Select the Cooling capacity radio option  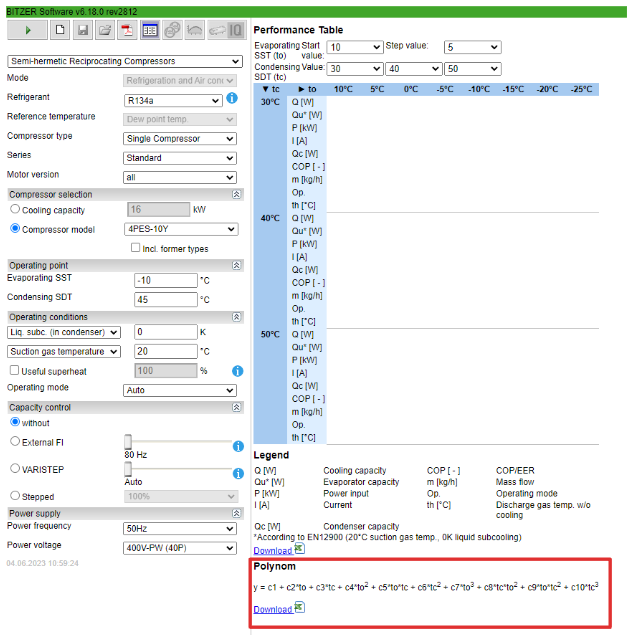[15, 209]
